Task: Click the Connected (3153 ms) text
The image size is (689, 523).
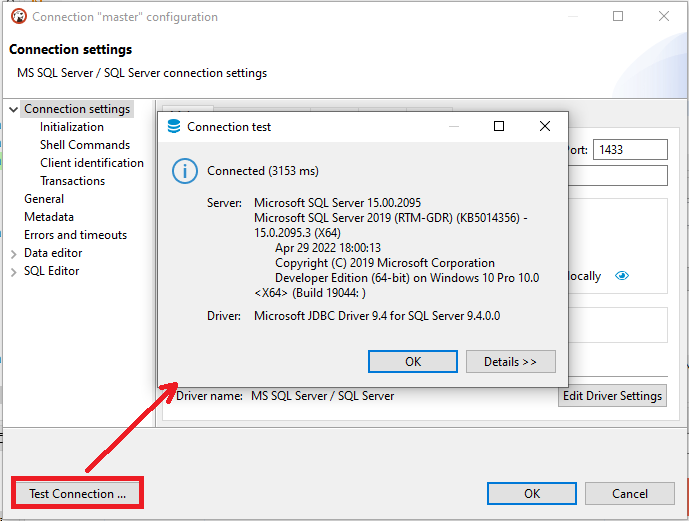Action: [x=263, y=171]
